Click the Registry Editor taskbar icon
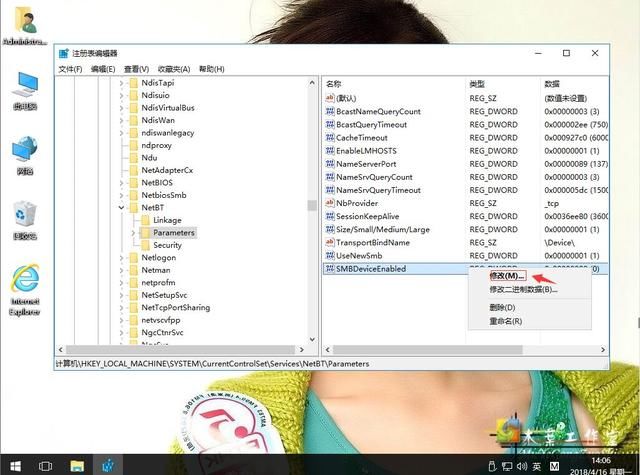Screen dimensions: 640x475 pyautogui.click(x=108, y=465)
